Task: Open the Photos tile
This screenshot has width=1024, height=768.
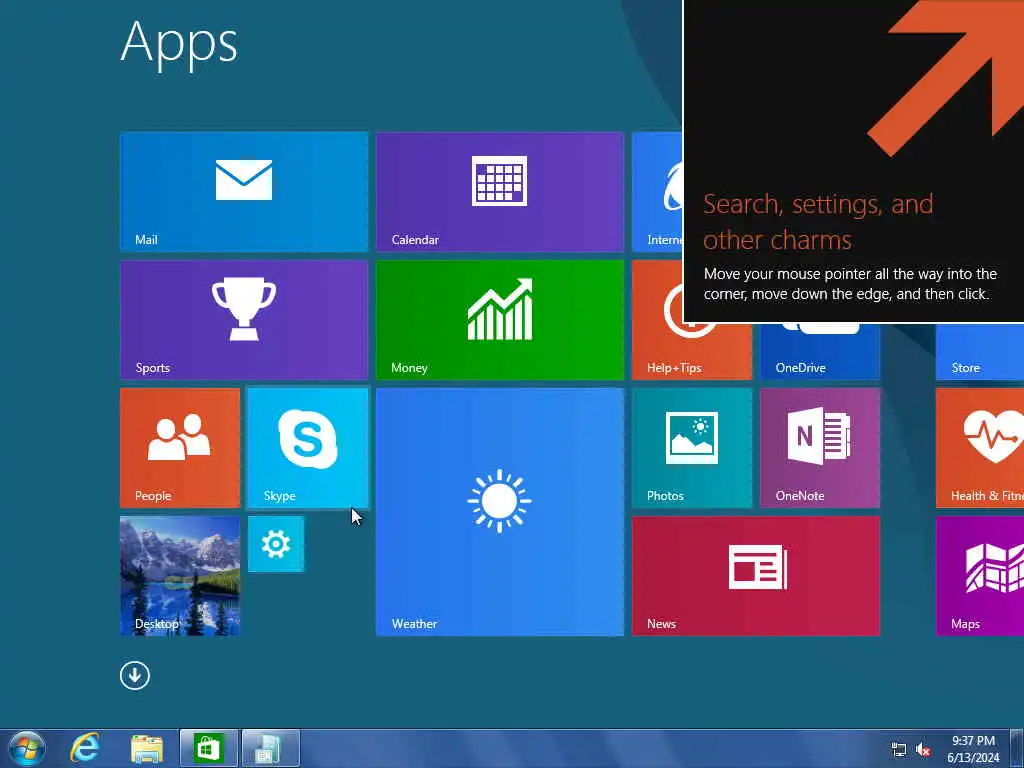Action: 692,447
